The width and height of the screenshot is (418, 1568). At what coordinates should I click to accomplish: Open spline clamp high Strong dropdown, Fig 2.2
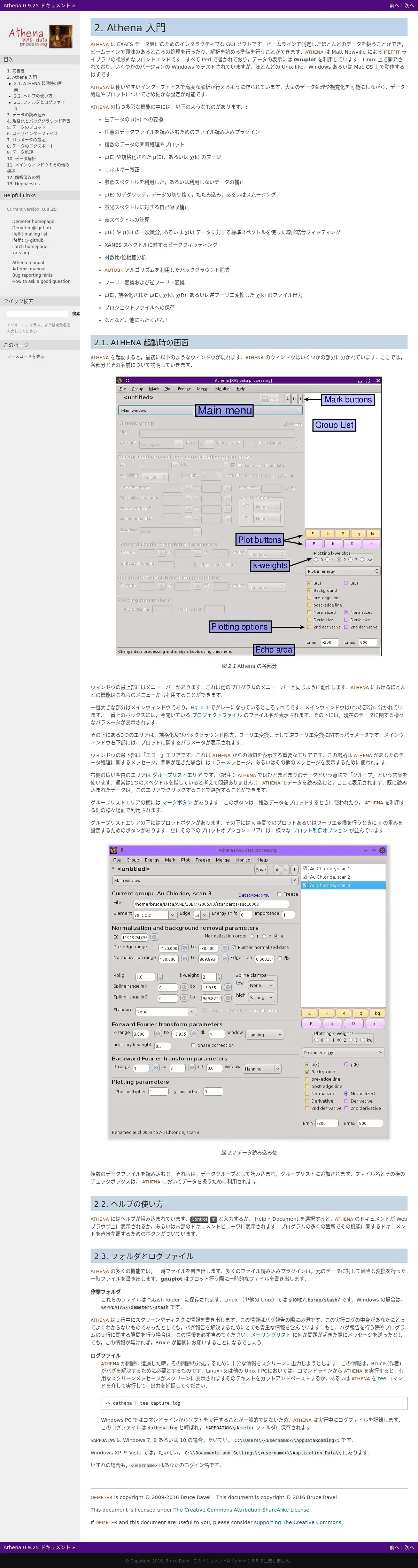point(262,997)
